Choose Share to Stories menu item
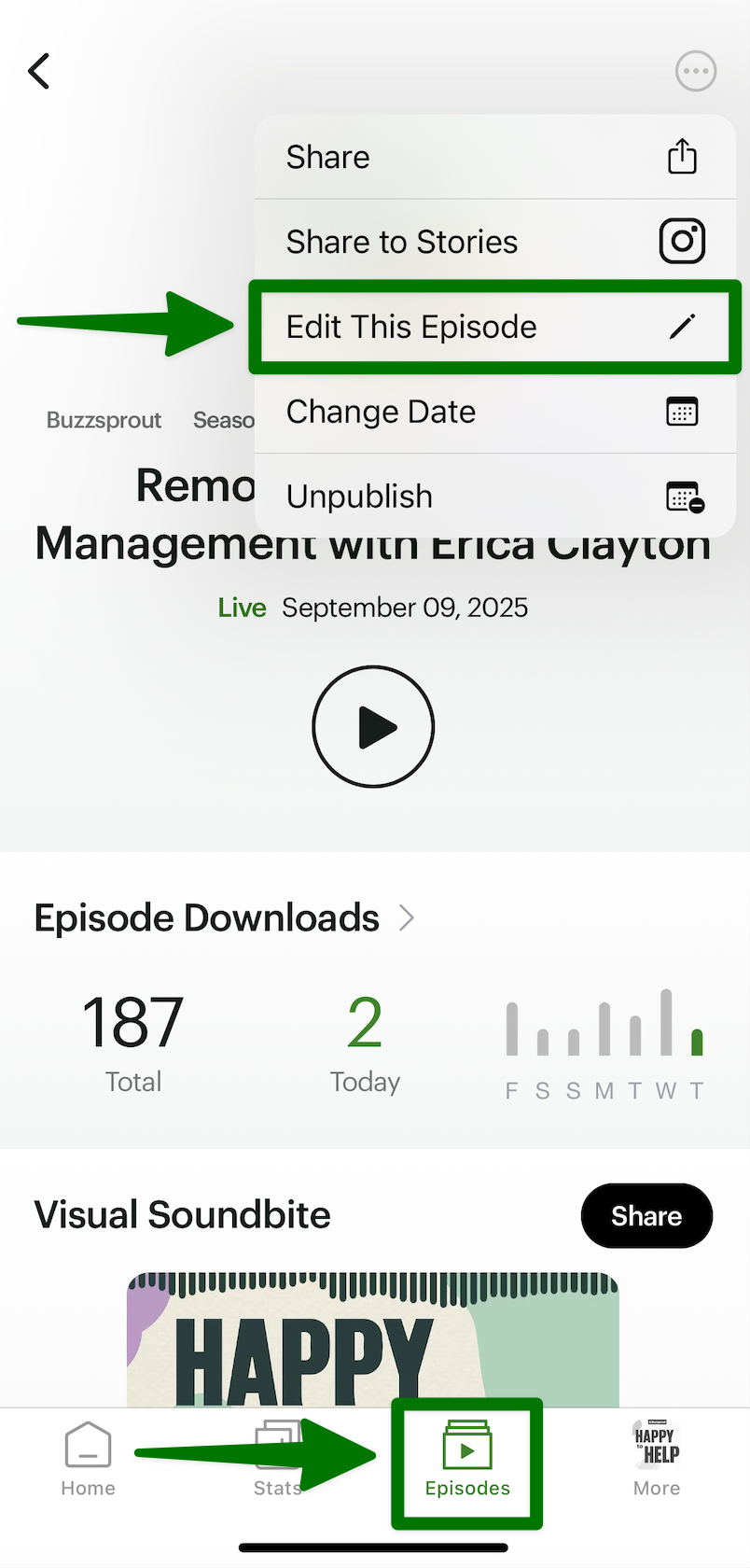The width and height of the screenshot is (750, 1568). tap(402, 242)
